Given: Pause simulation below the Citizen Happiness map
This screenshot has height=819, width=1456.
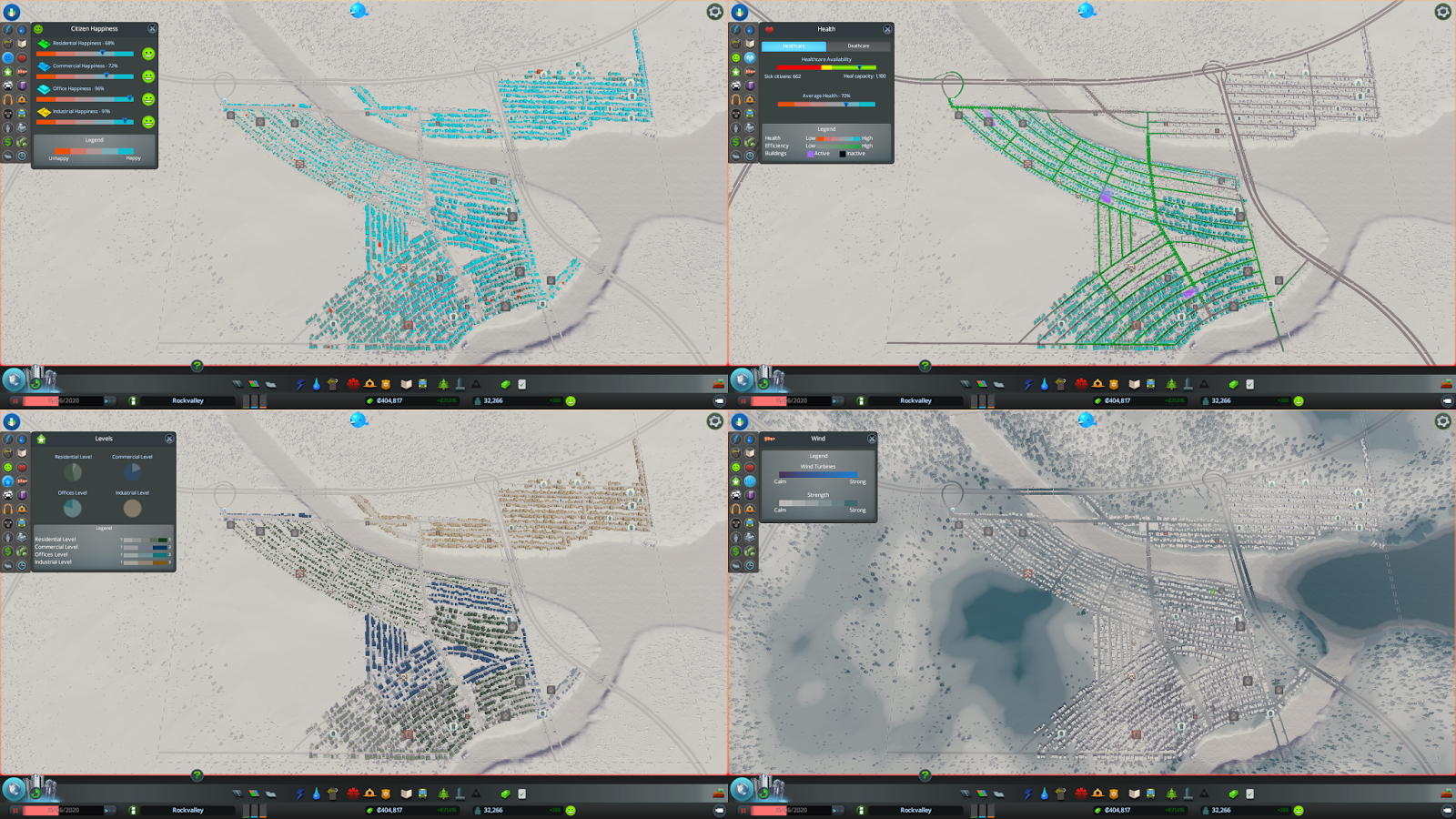Looking at the screenshot, I should (15, 400).
